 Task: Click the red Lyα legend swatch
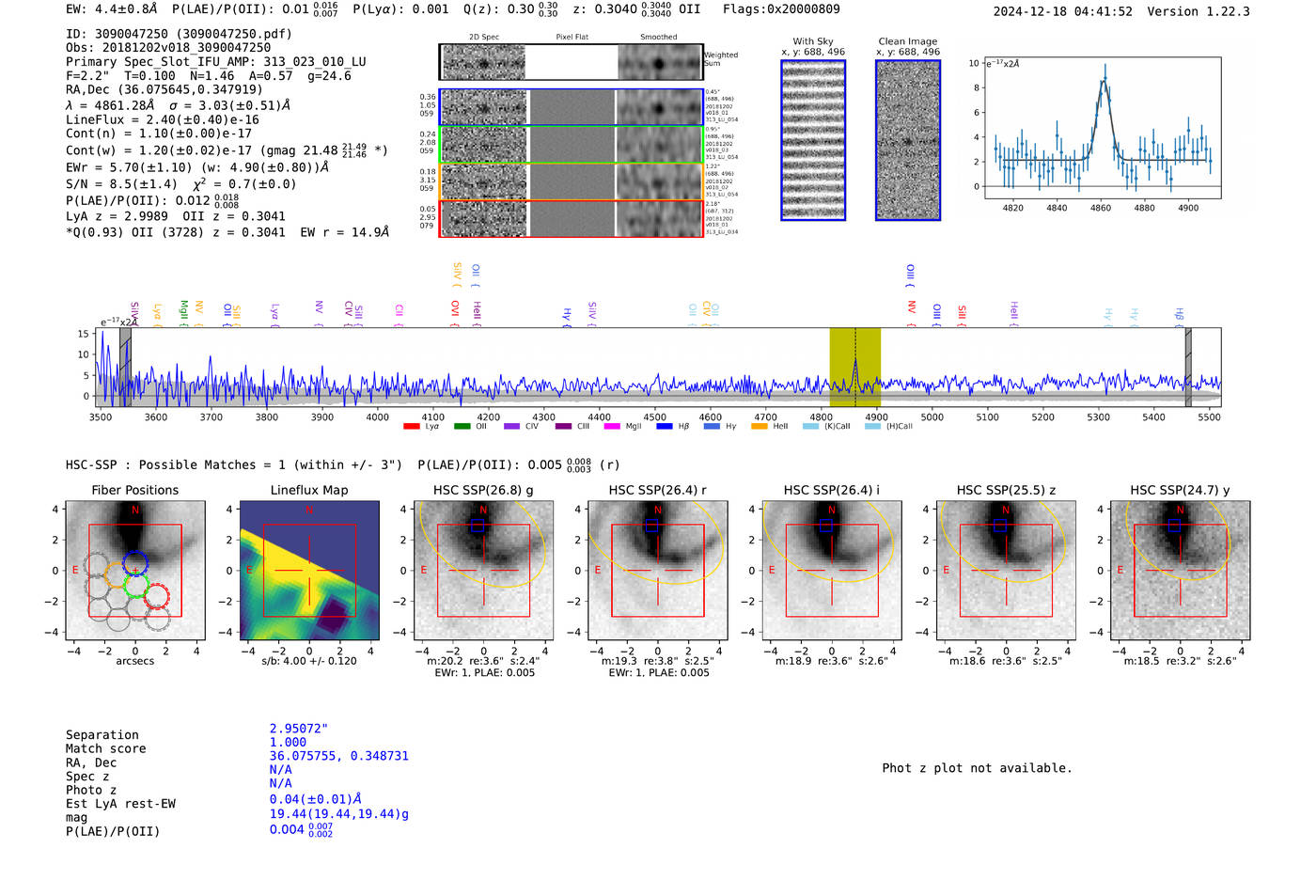pyautogui.click(x=411, y=426)
